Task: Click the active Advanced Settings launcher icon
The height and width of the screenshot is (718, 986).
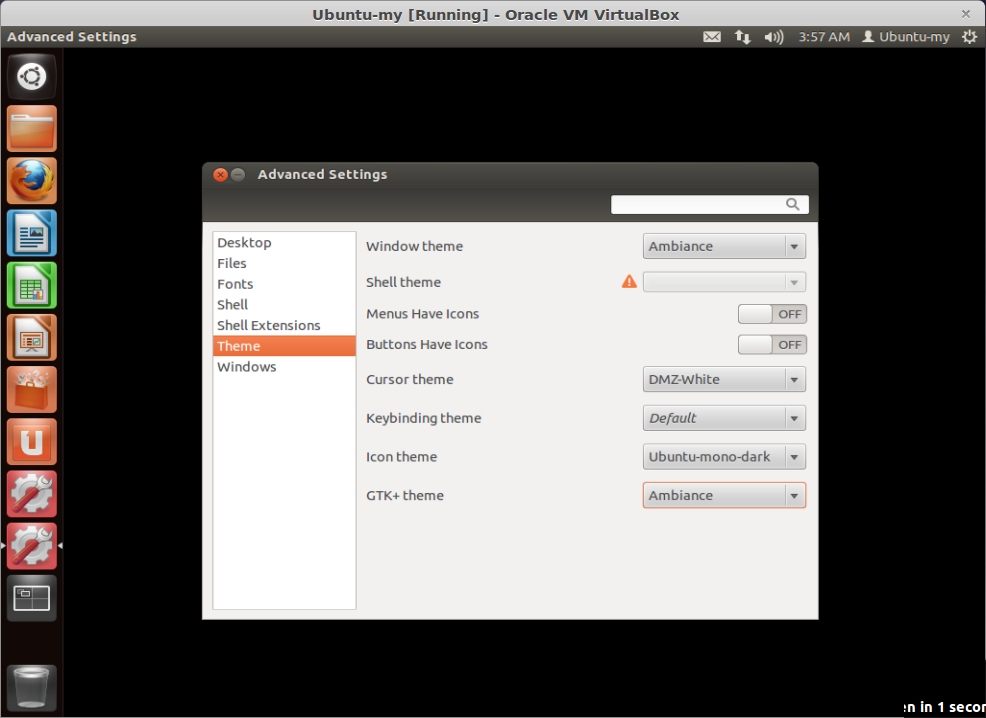Action: point(31,546)
